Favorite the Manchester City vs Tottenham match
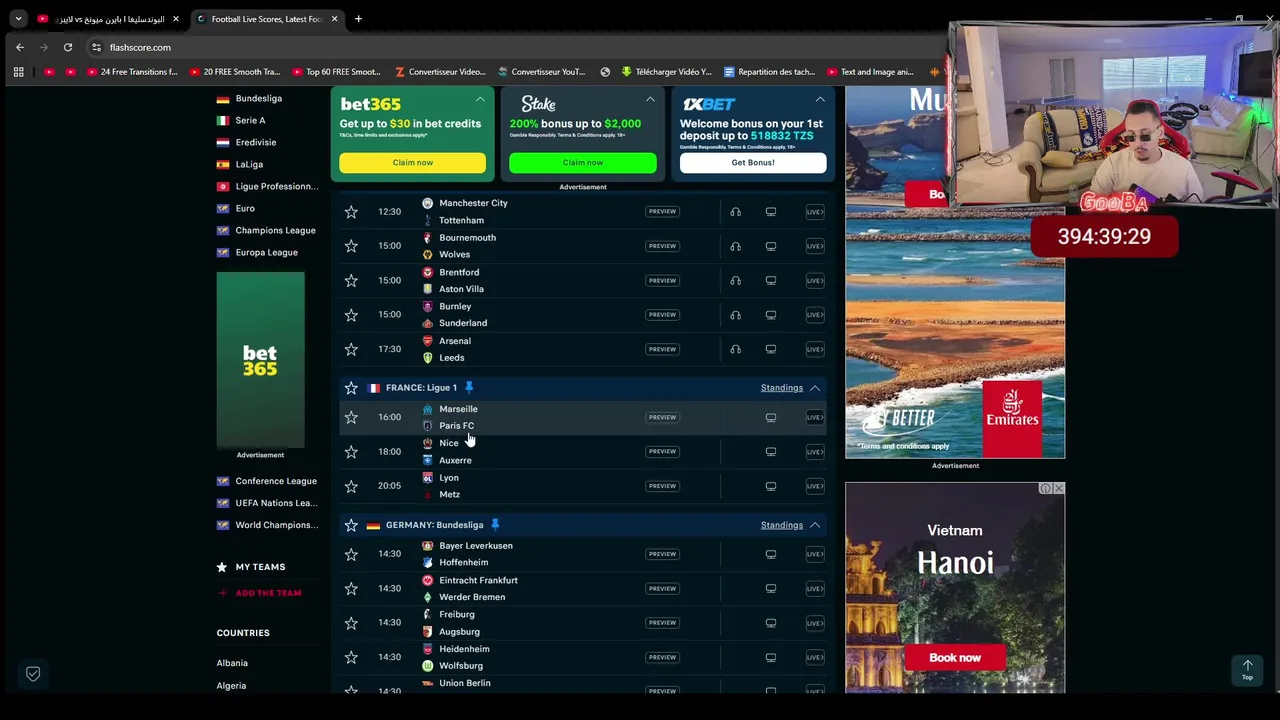 click(x=351, y=212)
